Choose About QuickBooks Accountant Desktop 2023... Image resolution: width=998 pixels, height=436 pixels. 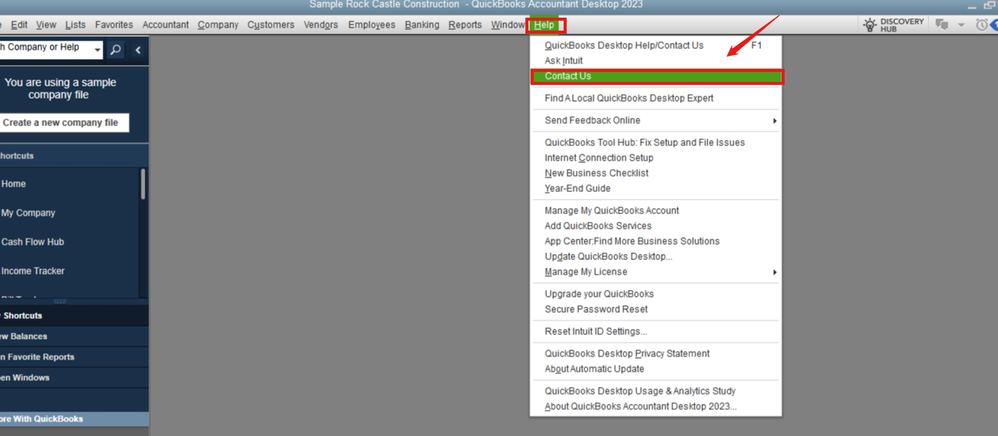656,406
